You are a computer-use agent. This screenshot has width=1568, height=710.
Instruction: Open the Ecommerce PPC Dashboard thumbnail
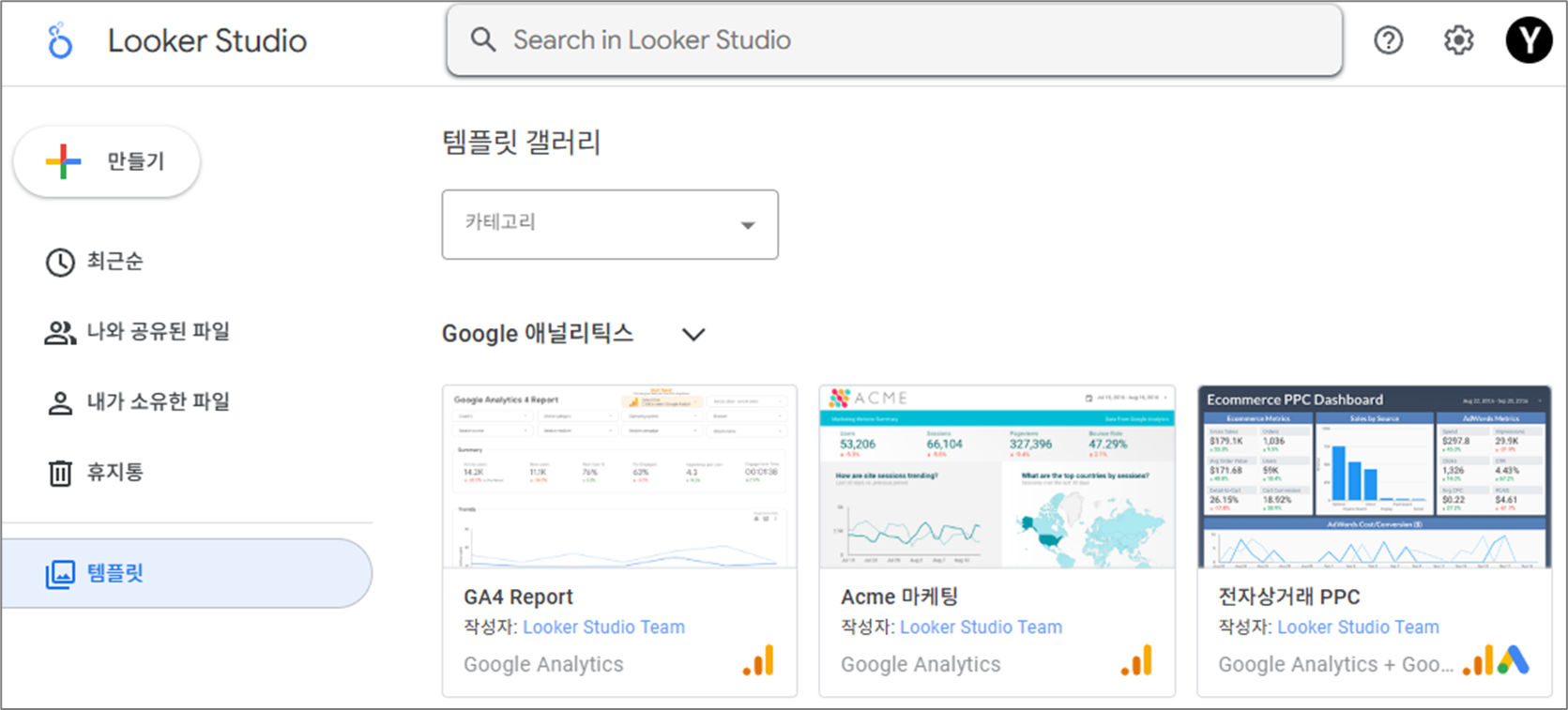[x=1375, y=476]
